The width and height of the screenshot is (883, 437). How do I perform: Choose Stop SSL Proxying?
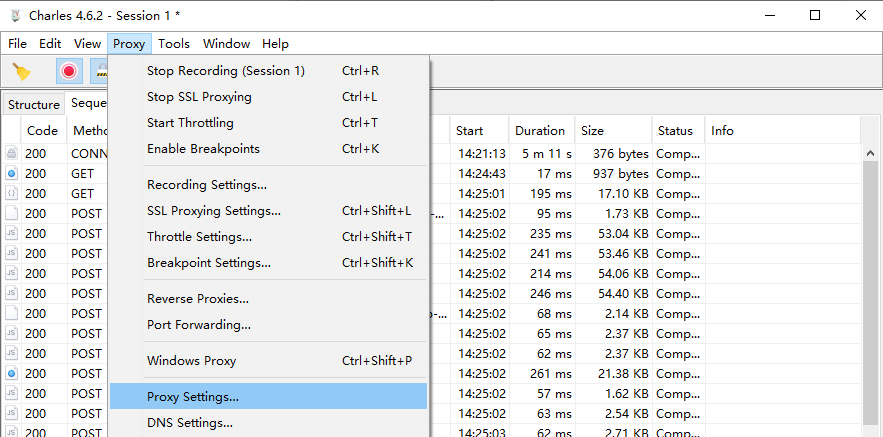pyautogui.click(x=268, y=97)
